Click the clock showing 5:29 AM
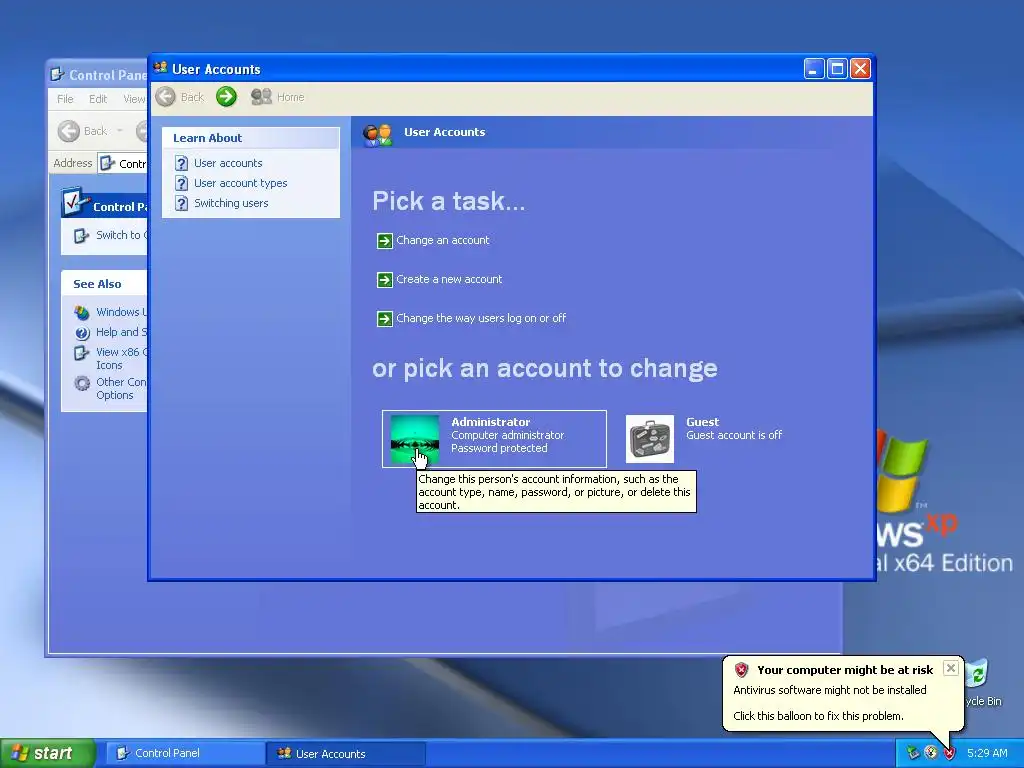This screenshot has height=768, width=1024. [x=987, y=754]
